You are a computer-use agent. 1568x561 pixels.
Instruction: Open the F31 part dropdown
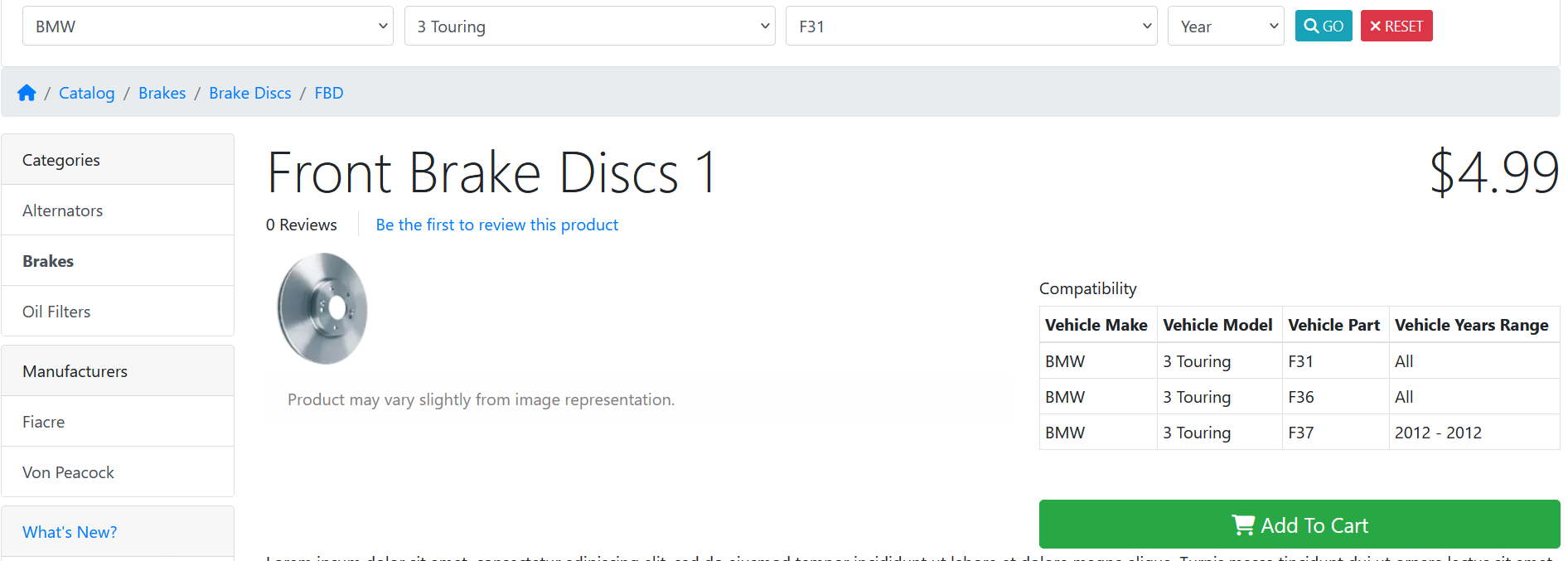point(971,27)
